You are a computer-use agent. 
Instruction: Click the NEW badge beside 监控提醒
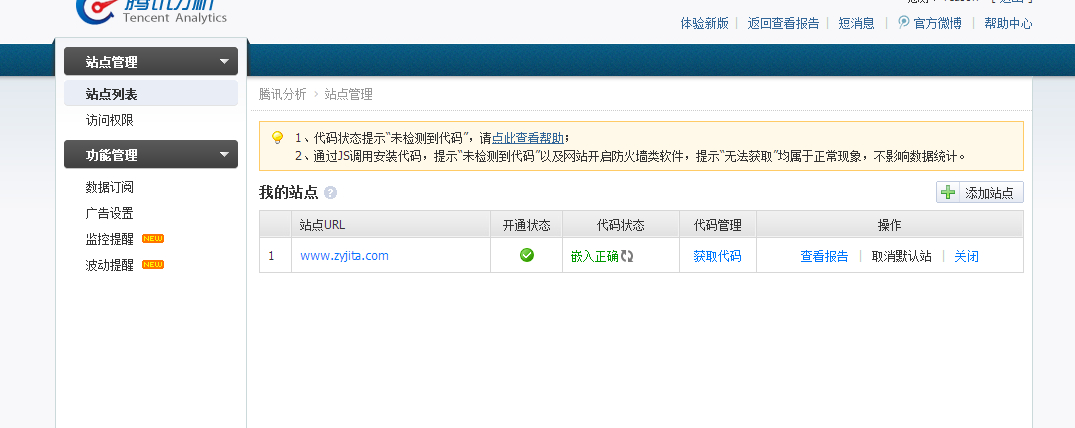pyautogui.click(x=153, y=239)
